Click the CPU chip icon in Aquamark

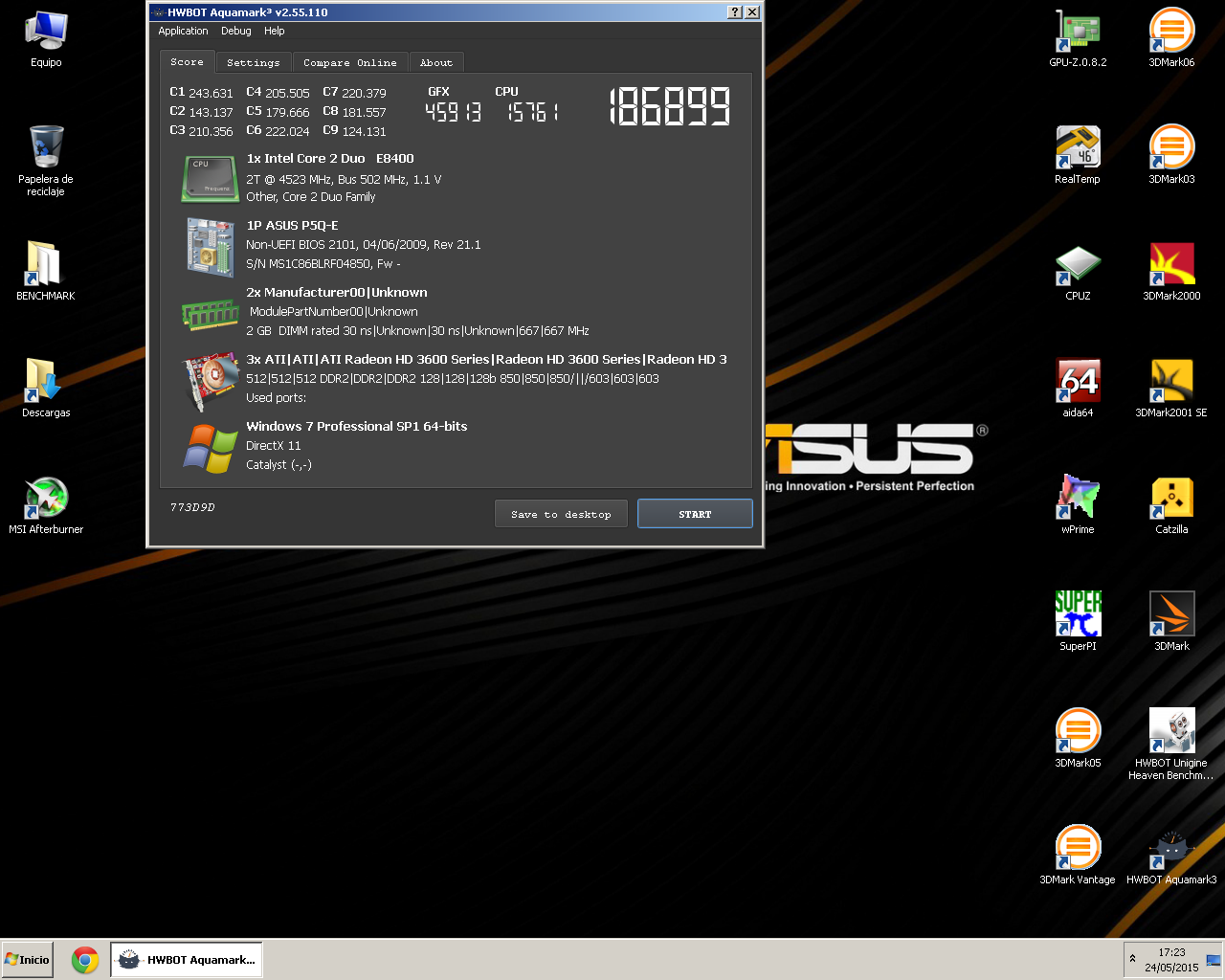point(210,179)
